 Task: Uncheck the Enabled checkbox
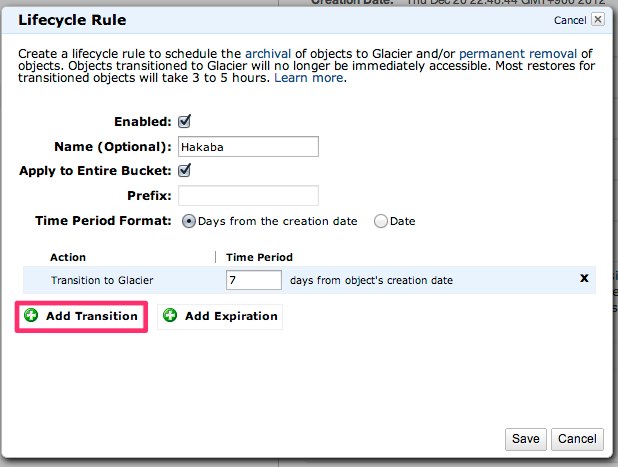pos(184,122)
